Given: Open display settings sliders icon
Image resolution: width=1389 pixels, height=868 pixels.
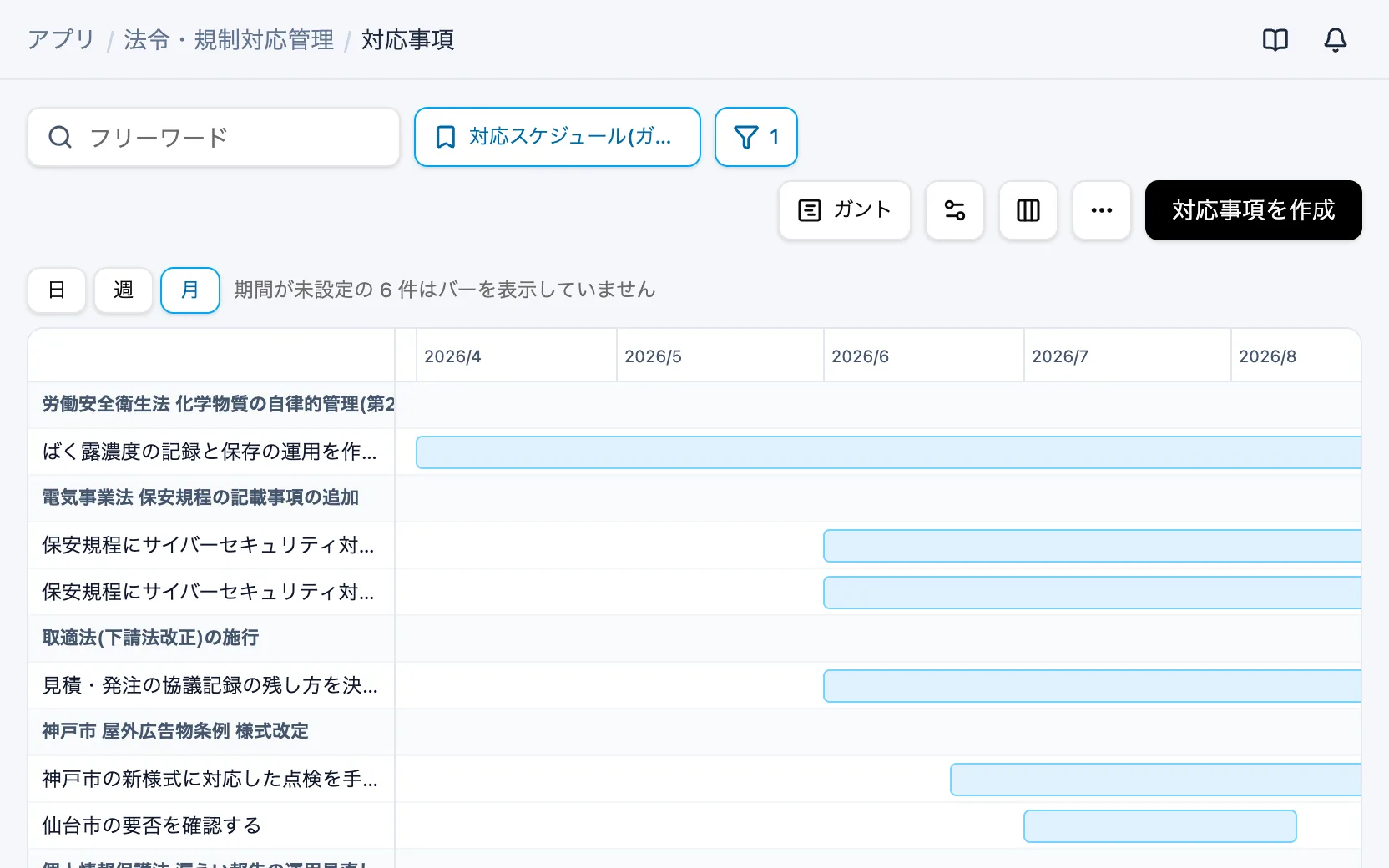Looking at the screenshot, I should [955, 210].
